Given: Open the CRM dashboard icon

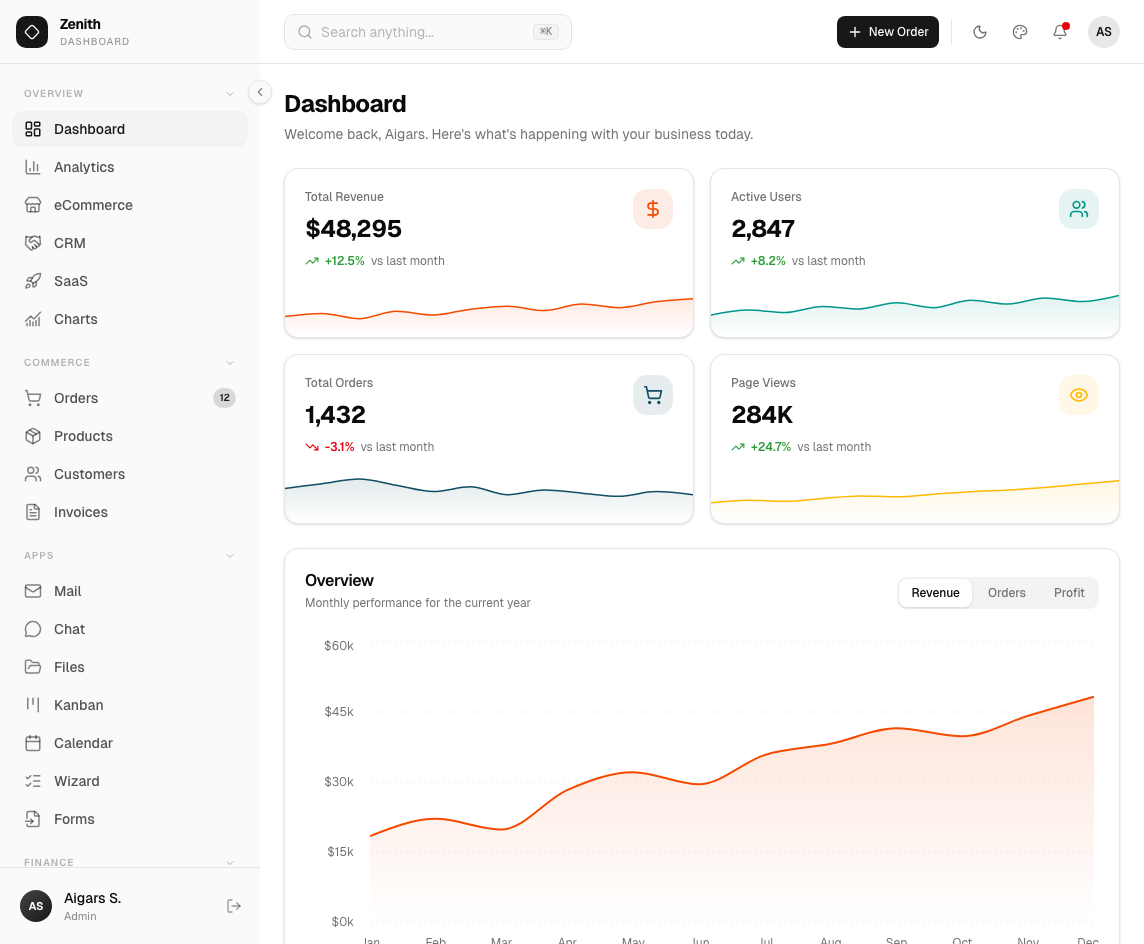Looking at the screenshot, I should (x=33, y=243).
